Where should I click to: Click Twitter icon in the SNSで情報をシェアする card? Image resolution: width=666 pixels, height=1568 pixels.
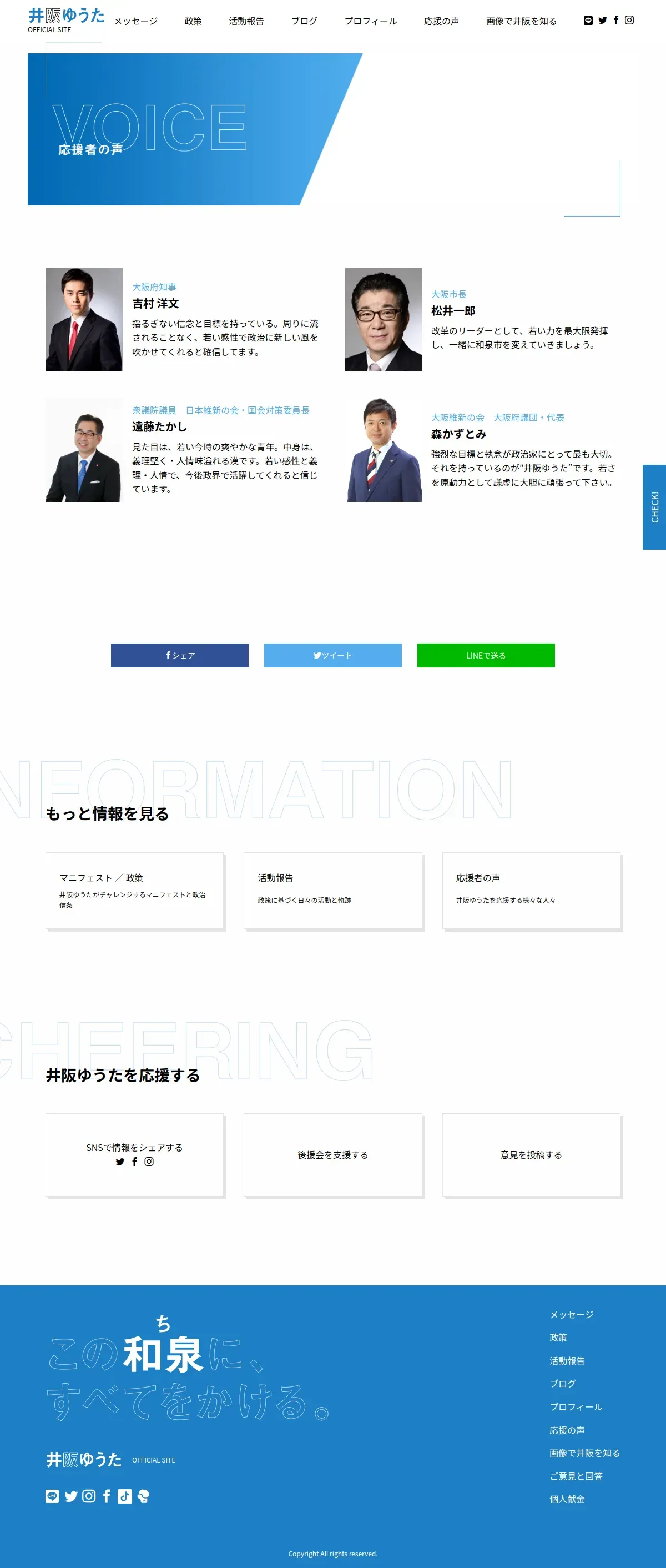coord(120,1162)
